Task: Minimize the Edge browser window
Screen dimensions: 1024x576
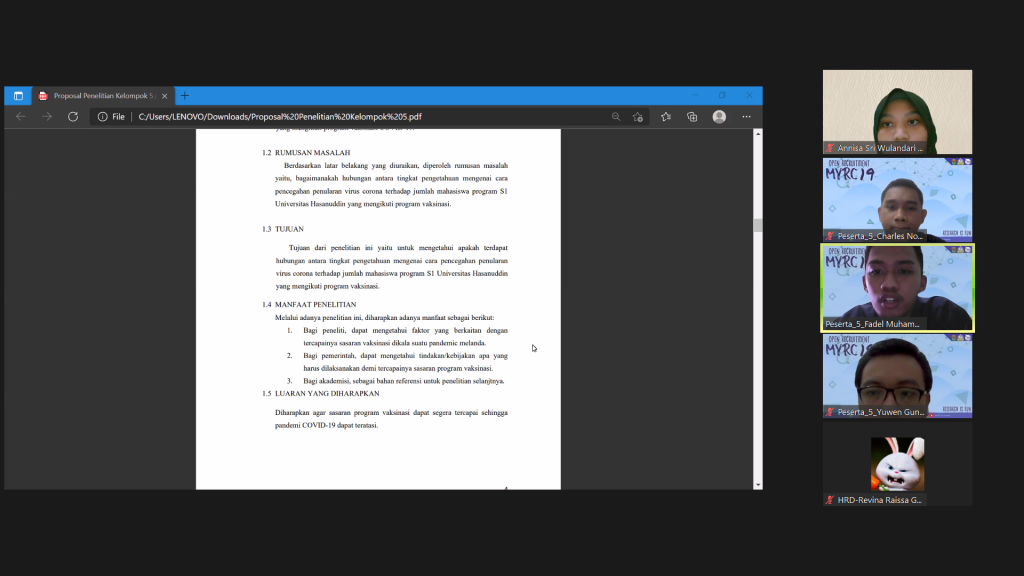Action: point(695,95)
